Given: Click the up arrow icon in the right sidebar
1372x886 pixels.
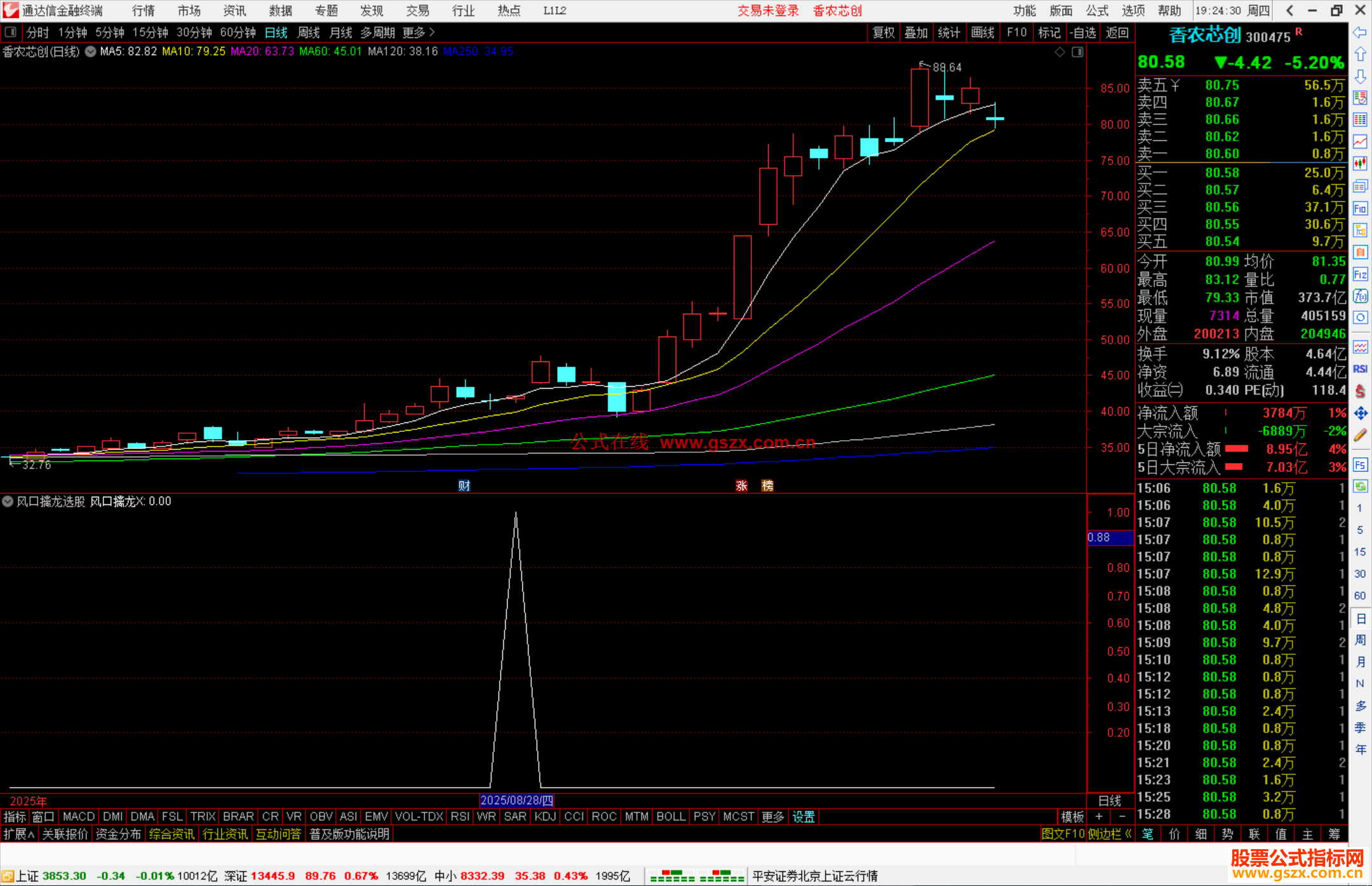Looking at the screenshot, I should [x=1360, y=55].
